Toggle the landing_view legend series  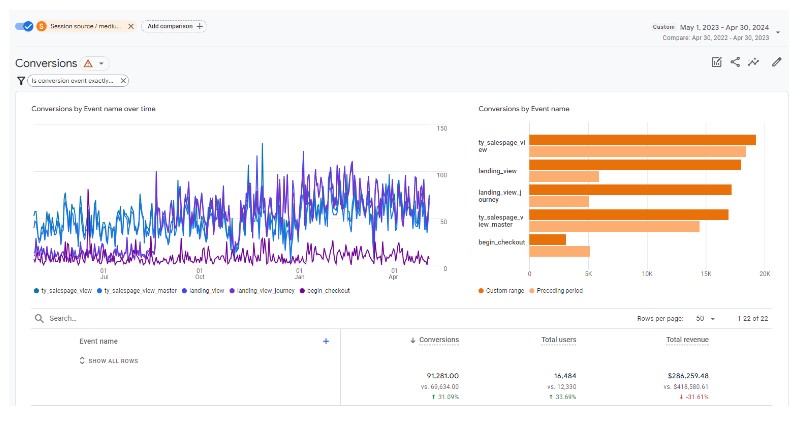[203, 291]
